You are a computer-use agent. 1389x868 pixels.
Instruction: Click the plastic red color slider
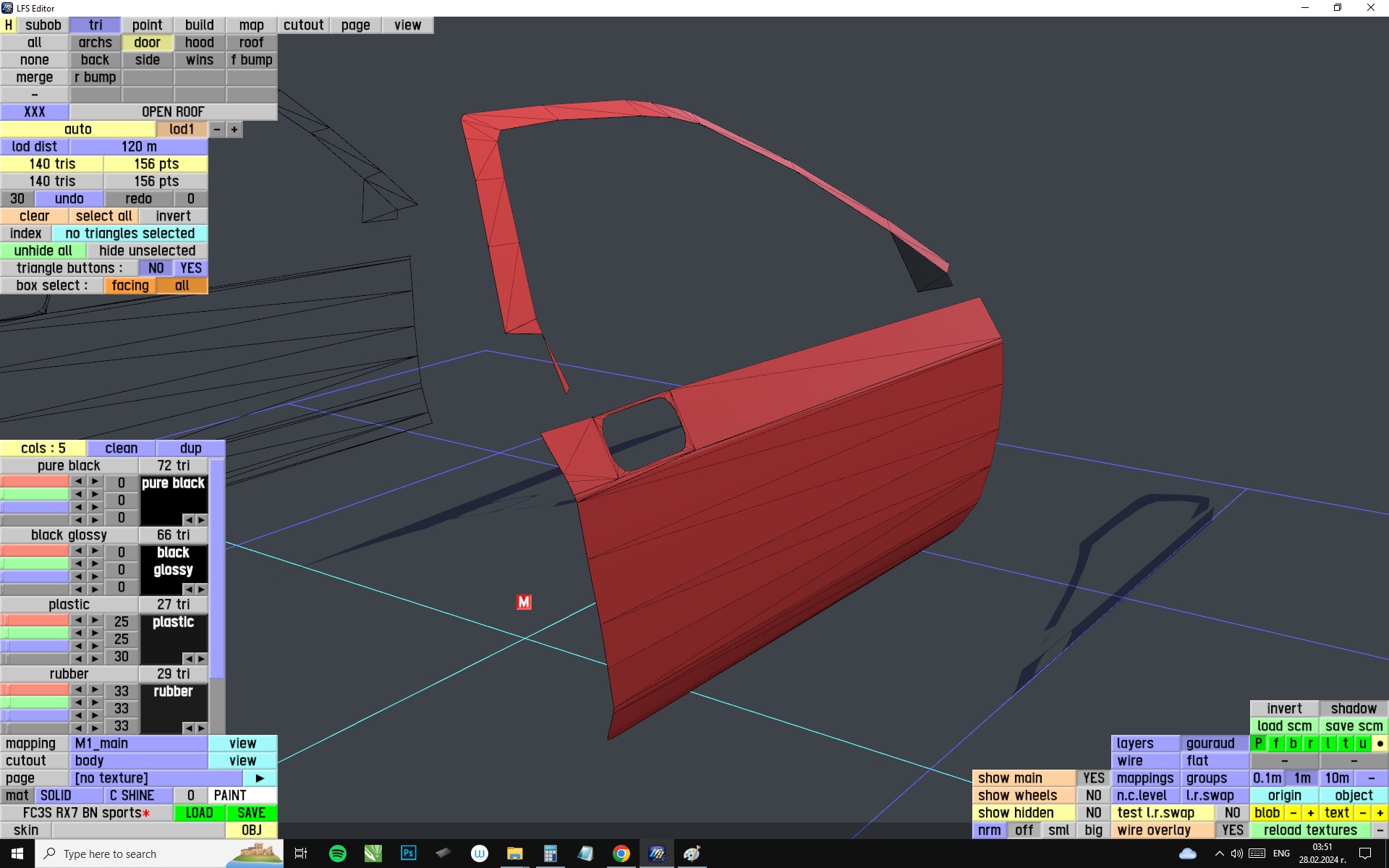(x=35, y=621)
